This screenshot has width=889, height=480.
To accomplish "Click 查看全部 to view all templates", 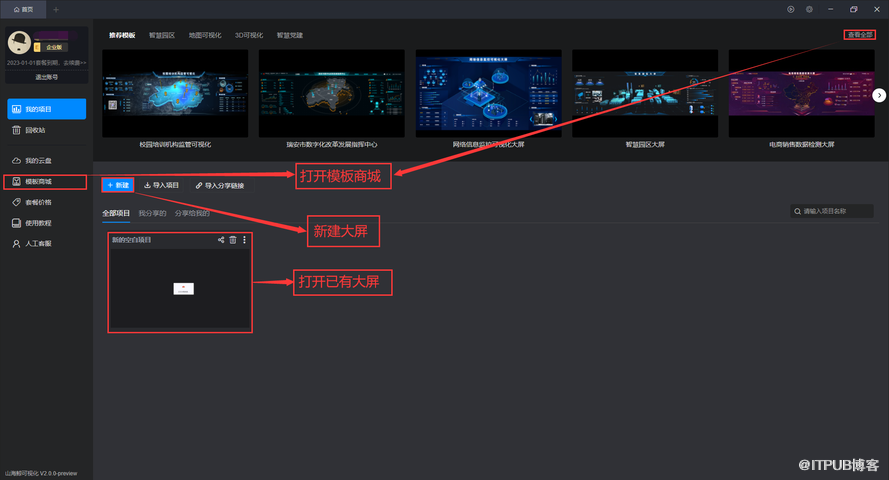I will coord(860,35).
